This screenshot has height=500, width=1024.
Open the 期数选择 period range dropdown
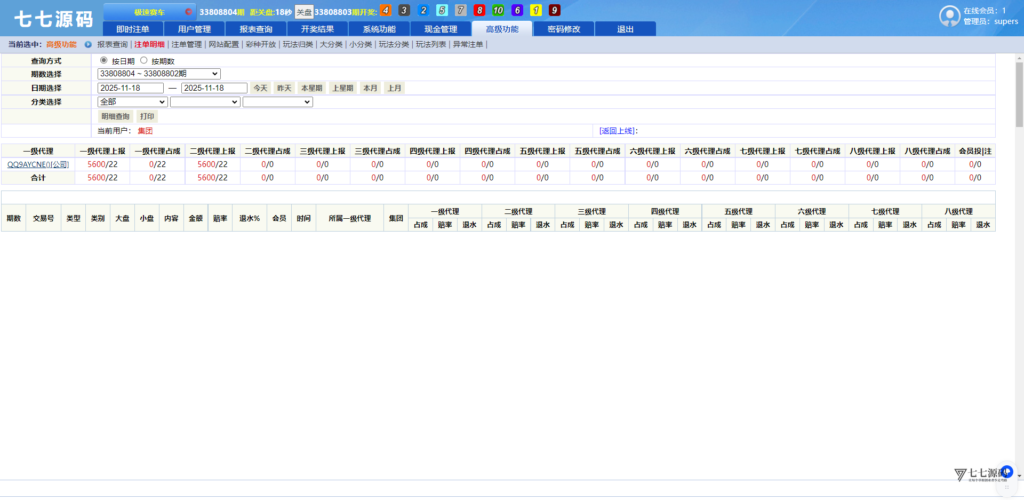click(x=158, y=74)
